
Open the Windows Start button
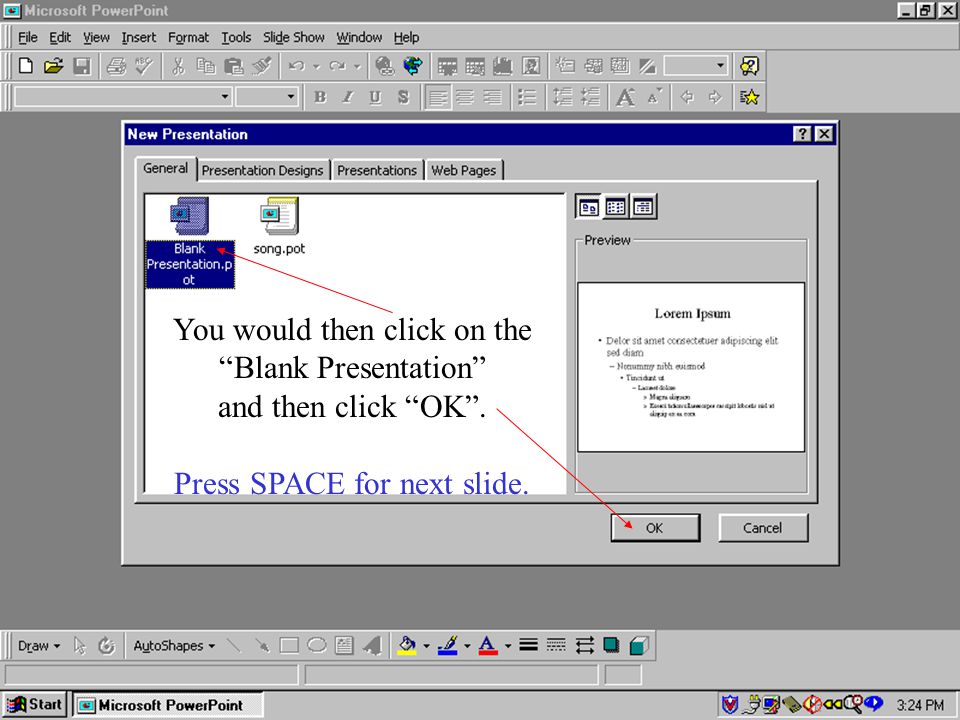(34, 705)
